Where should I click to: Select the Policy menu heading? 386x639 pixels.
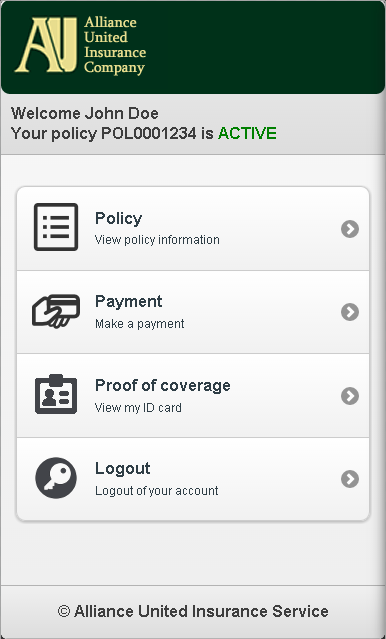pos(119,218)
